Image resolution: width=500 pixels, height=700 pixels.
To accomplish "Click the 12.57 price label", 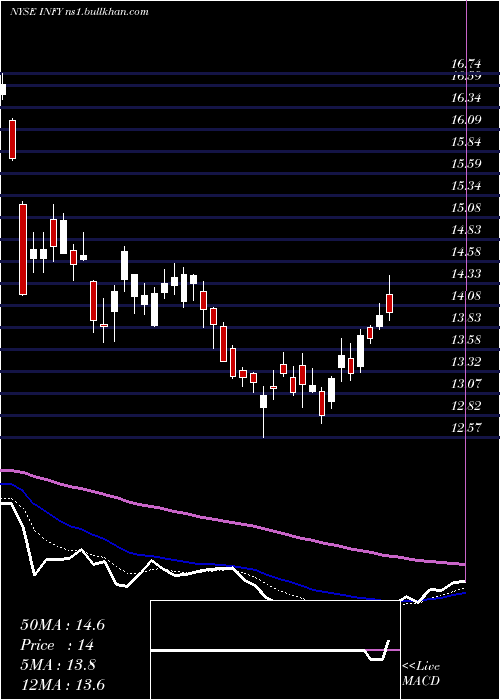I will pos(467,428).
